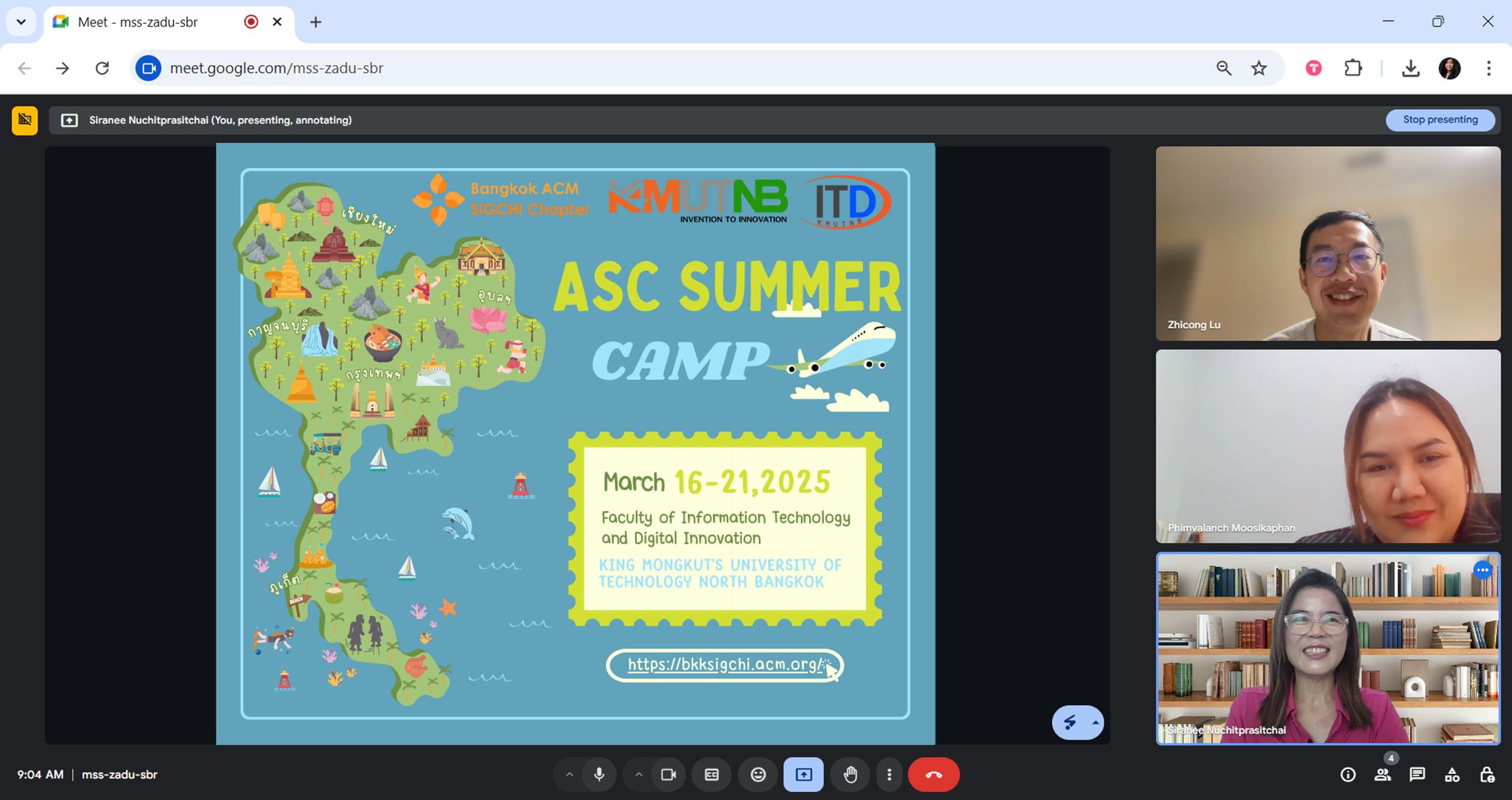The width and height of the screenshot is (1512, 800).
Task: Open the zoom magnifier in address bar
Action: click(1223, 68)
